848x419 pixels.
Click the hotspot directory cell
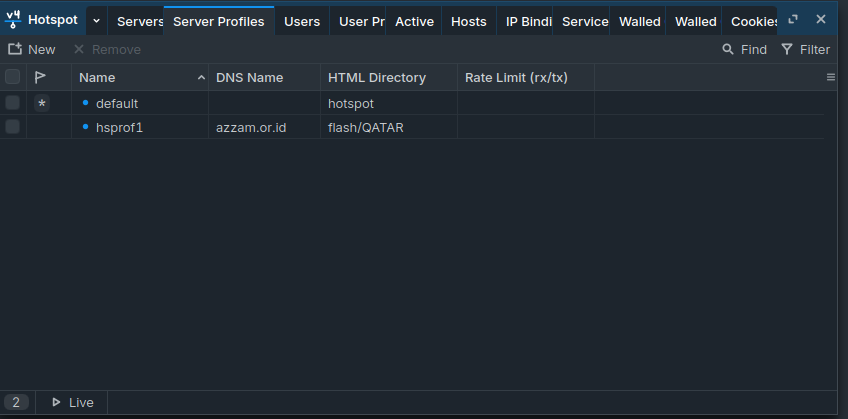pyautogui.click(x=389, y=103)
